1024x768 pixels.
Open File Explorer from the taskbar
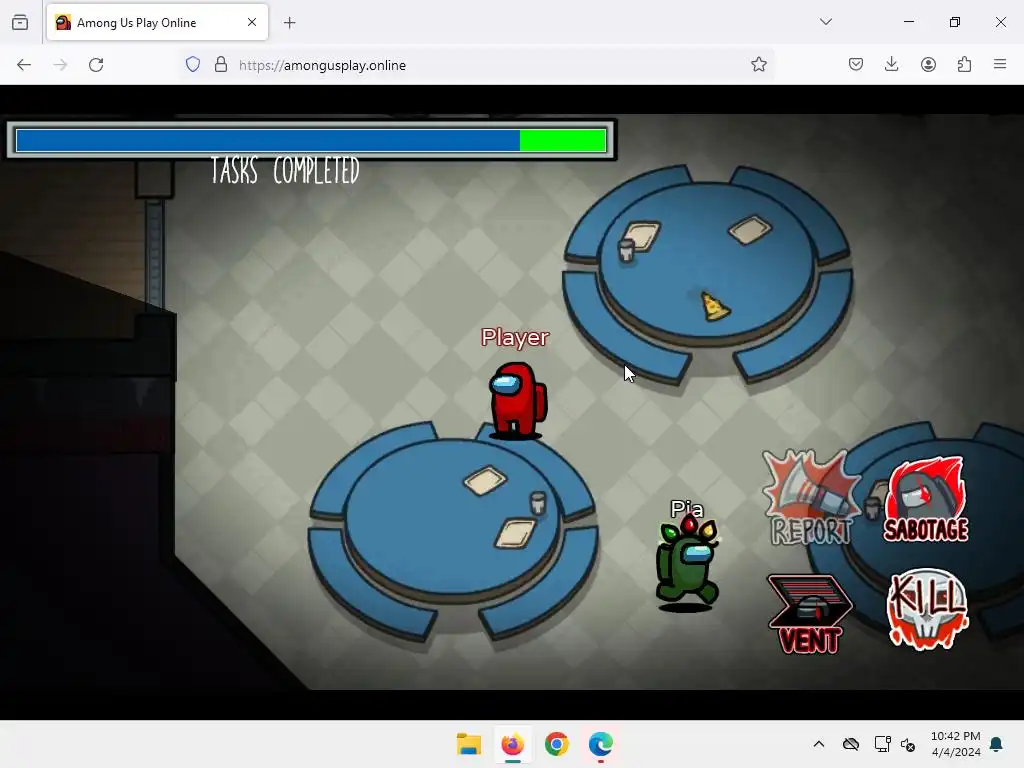[469, 744]
